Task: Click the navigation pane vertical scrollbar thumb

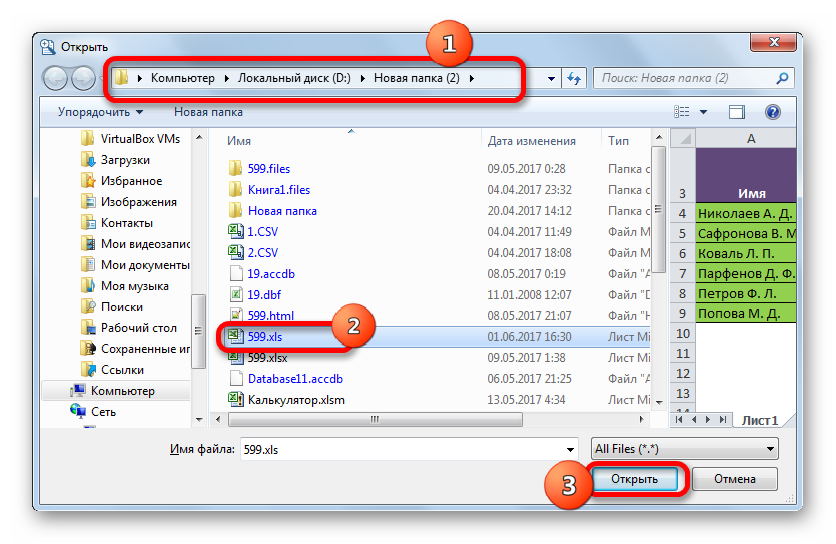Action: pos(198,331)
